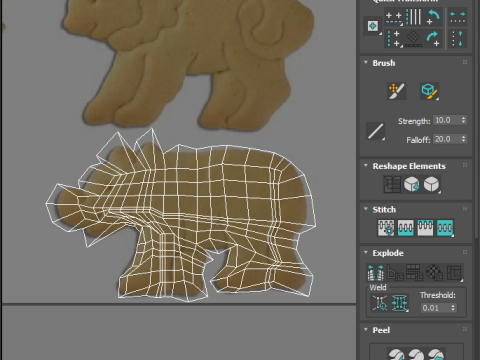Click the Reshape Elements rollout grip handle
The width and height of the screenshot is (480, 360).
pyautogui.click(x=465, y=165)
